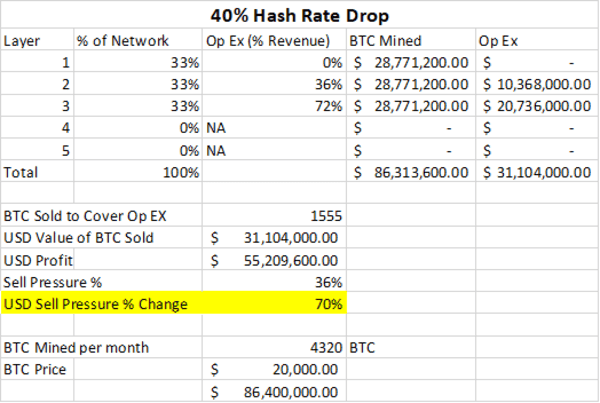Select the Layer 3 cell
This screenshot has height=403, width=600.
click(37, 106)
